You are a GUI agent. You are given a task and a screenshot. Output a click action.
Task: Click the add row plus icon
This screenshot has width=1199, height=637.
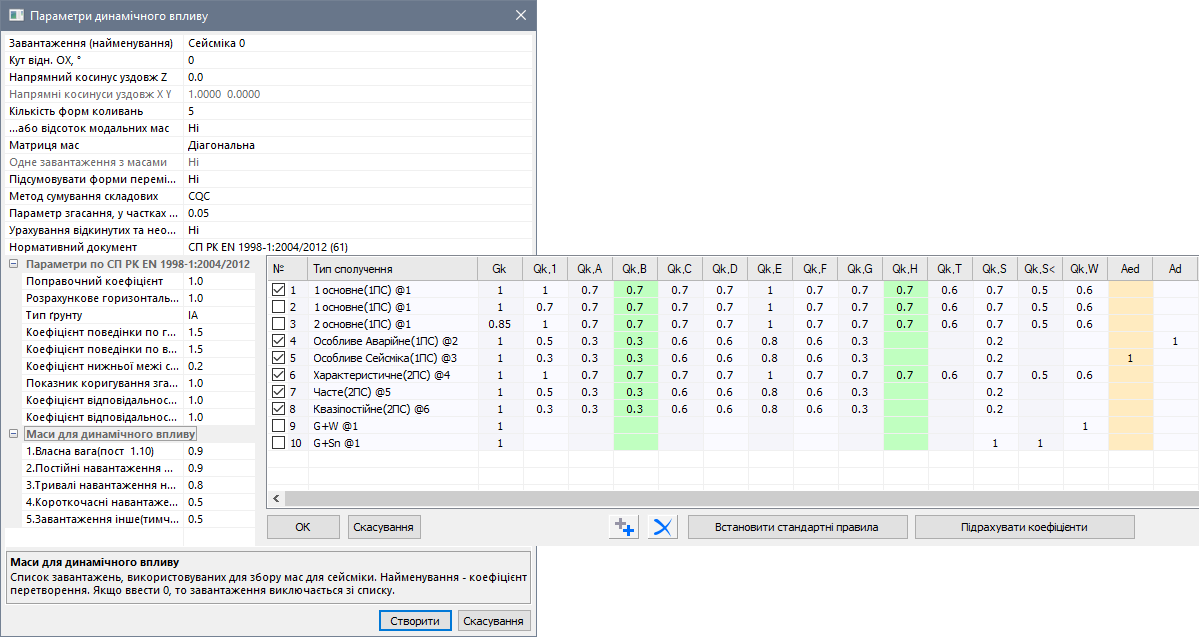pyautogui.click(x=624, y=527)
